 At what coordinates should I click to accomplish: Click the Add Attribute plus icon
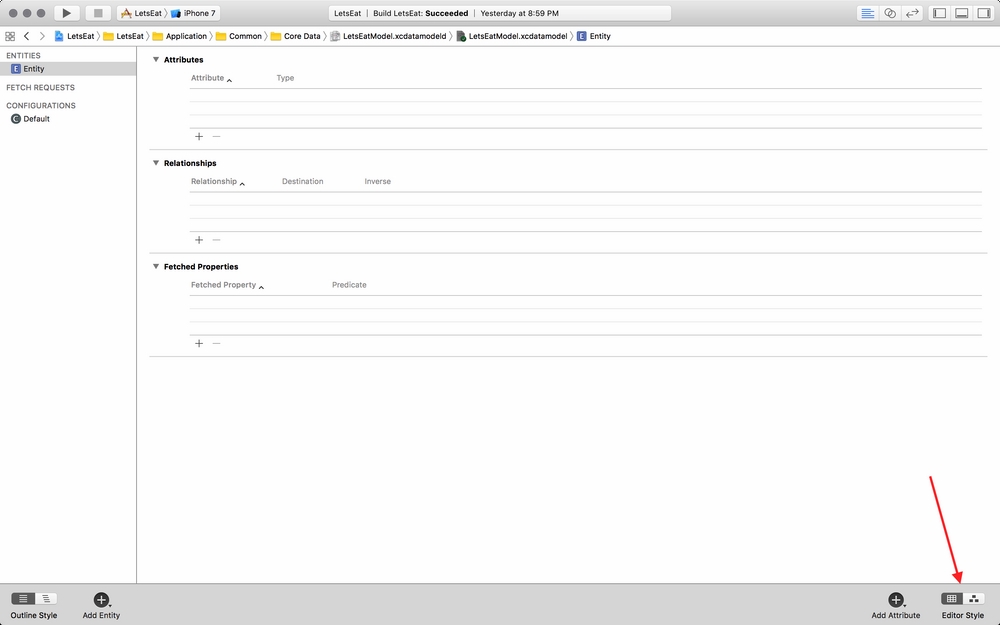895,599
